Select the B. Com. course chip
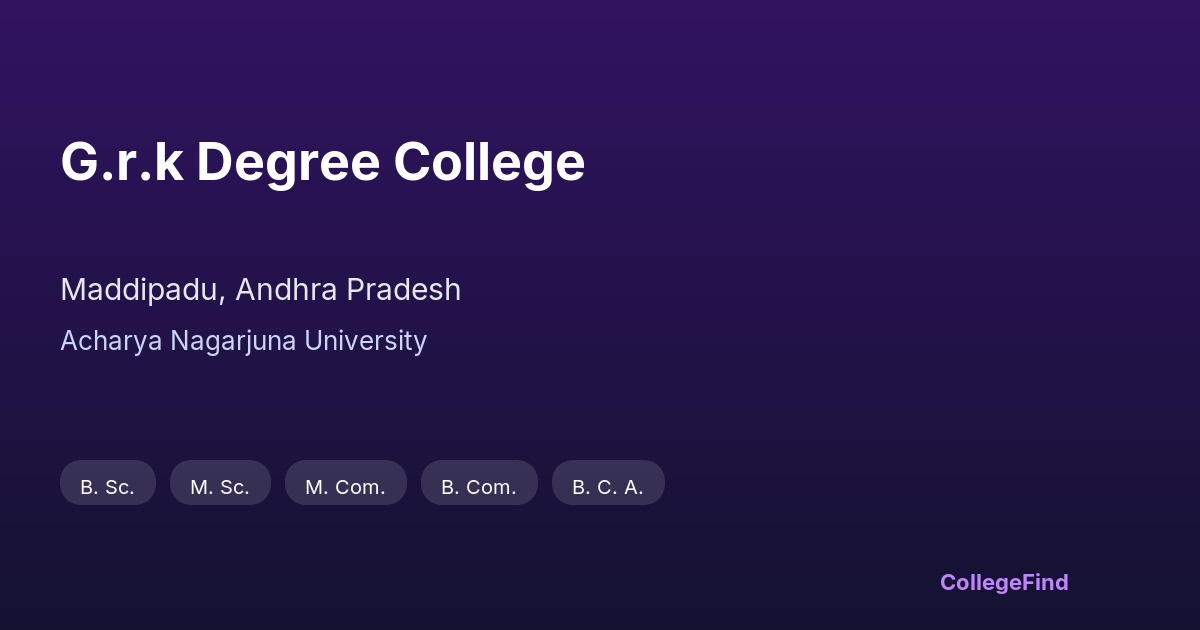Image resolution: width=1200 pixels, height=630 pixels. (x=479, y=483)
